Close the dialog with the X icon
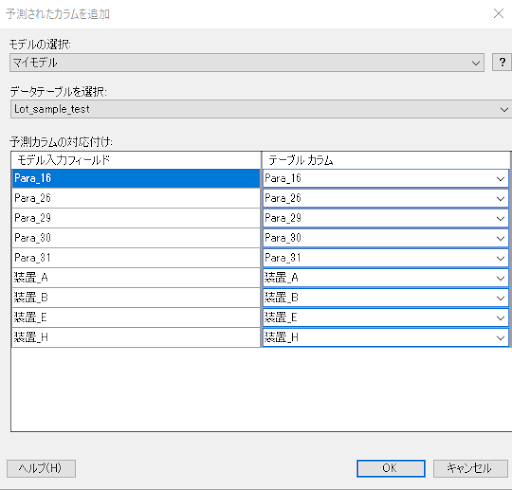 [499, 14]
